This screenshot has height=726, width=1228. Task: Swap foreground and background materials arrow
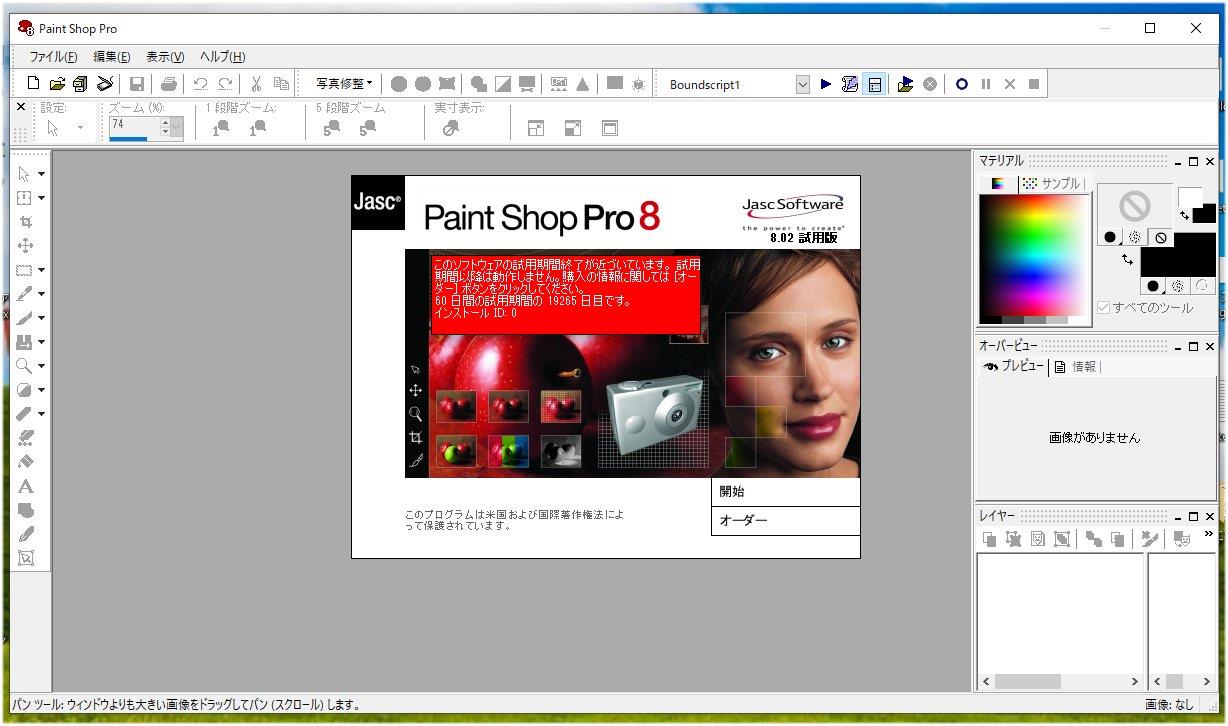click(x=1128, y=259)
